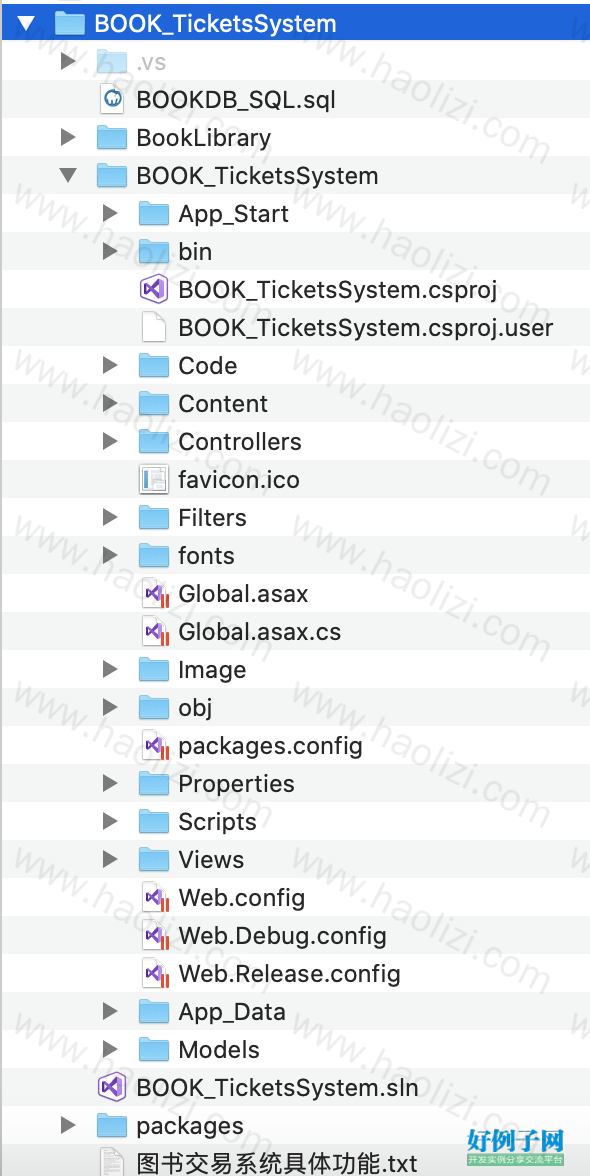Image resolution: width=590 pixels, height=1176 pixels.
Task: Expand the BookLibrary folder
Action: tap(68, 137)
